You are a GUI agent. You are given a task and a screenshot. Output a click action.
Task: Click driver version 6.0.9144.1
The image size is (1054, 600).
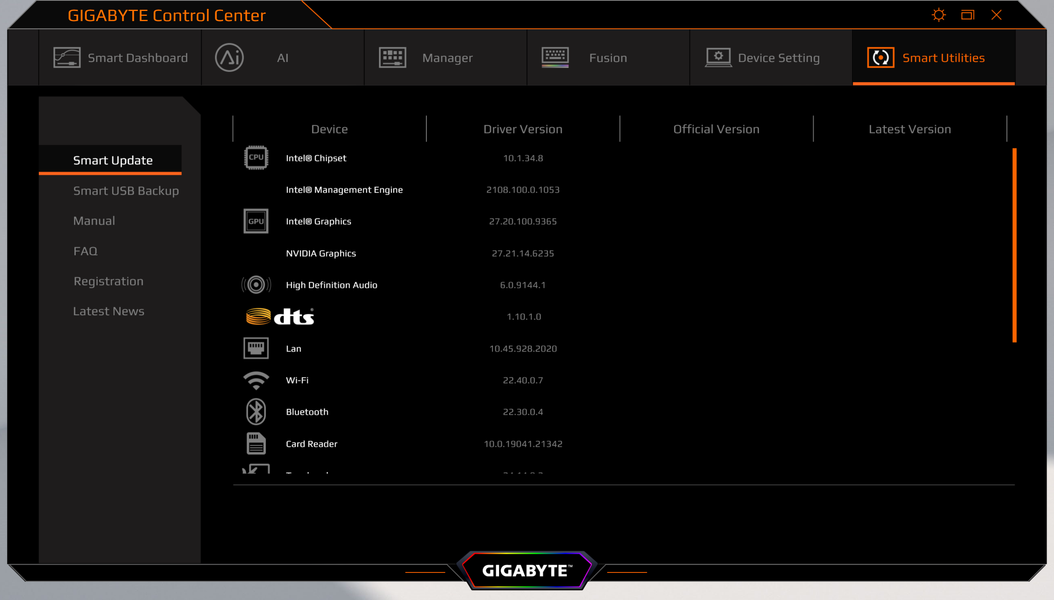tap(523, 285)
